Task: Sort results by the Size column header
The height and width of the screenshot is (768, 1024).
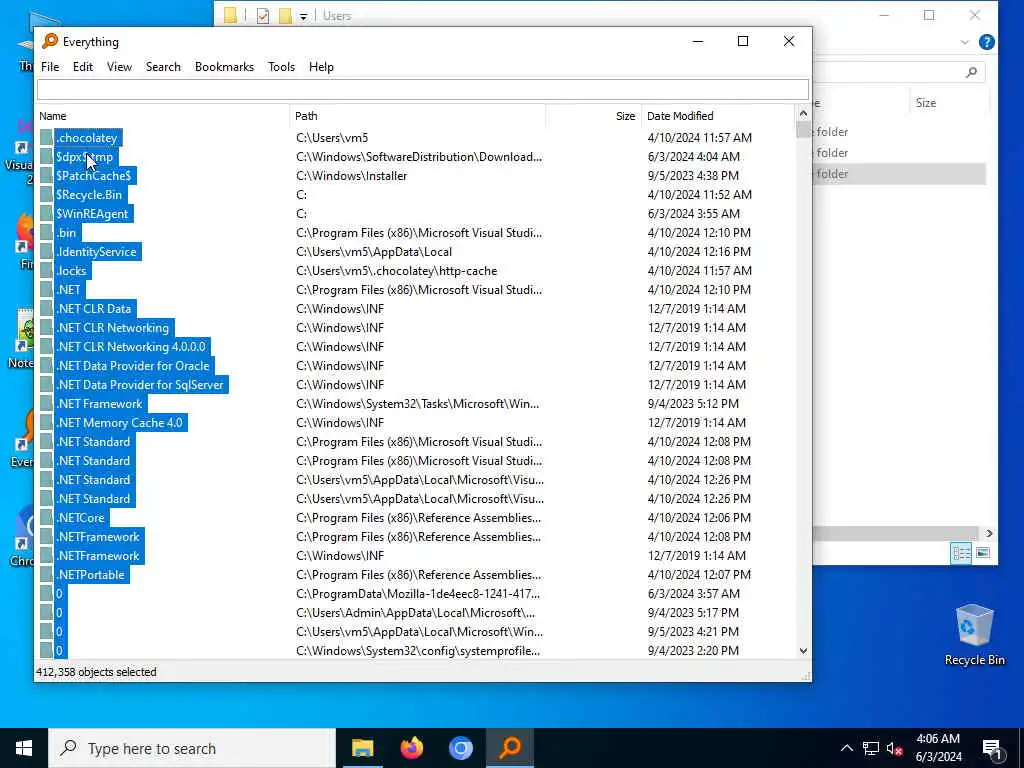Action: pos(594,116)
